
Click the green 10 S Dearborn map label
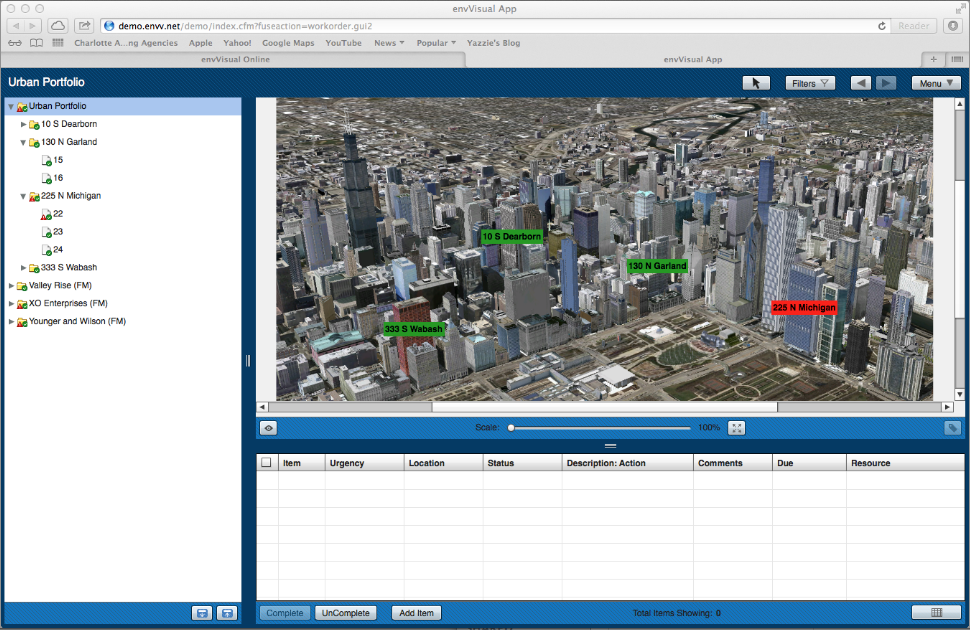[x=512, y=236]
